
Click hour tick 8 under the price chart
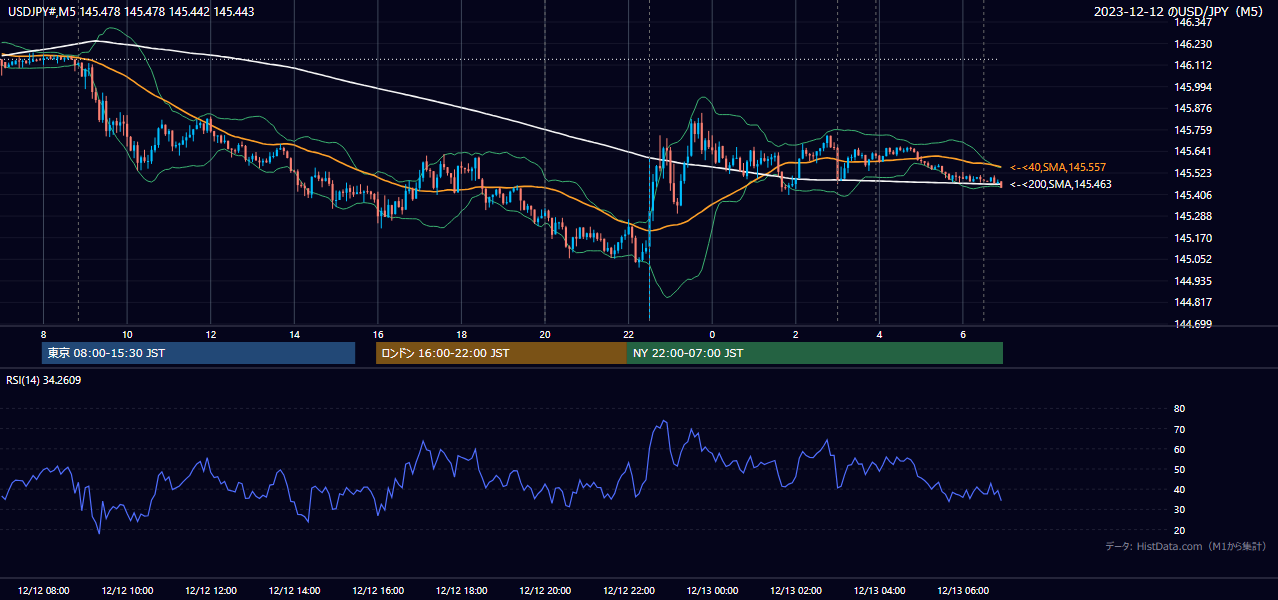click(43, 334)
